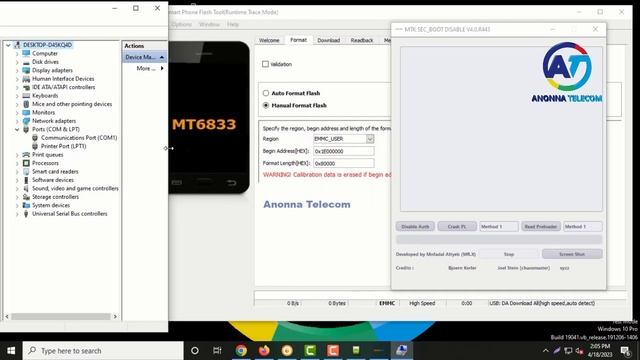Click the pen icon in system tray
The height and width of the screenshot is (360, 640).
click(557, 351)
